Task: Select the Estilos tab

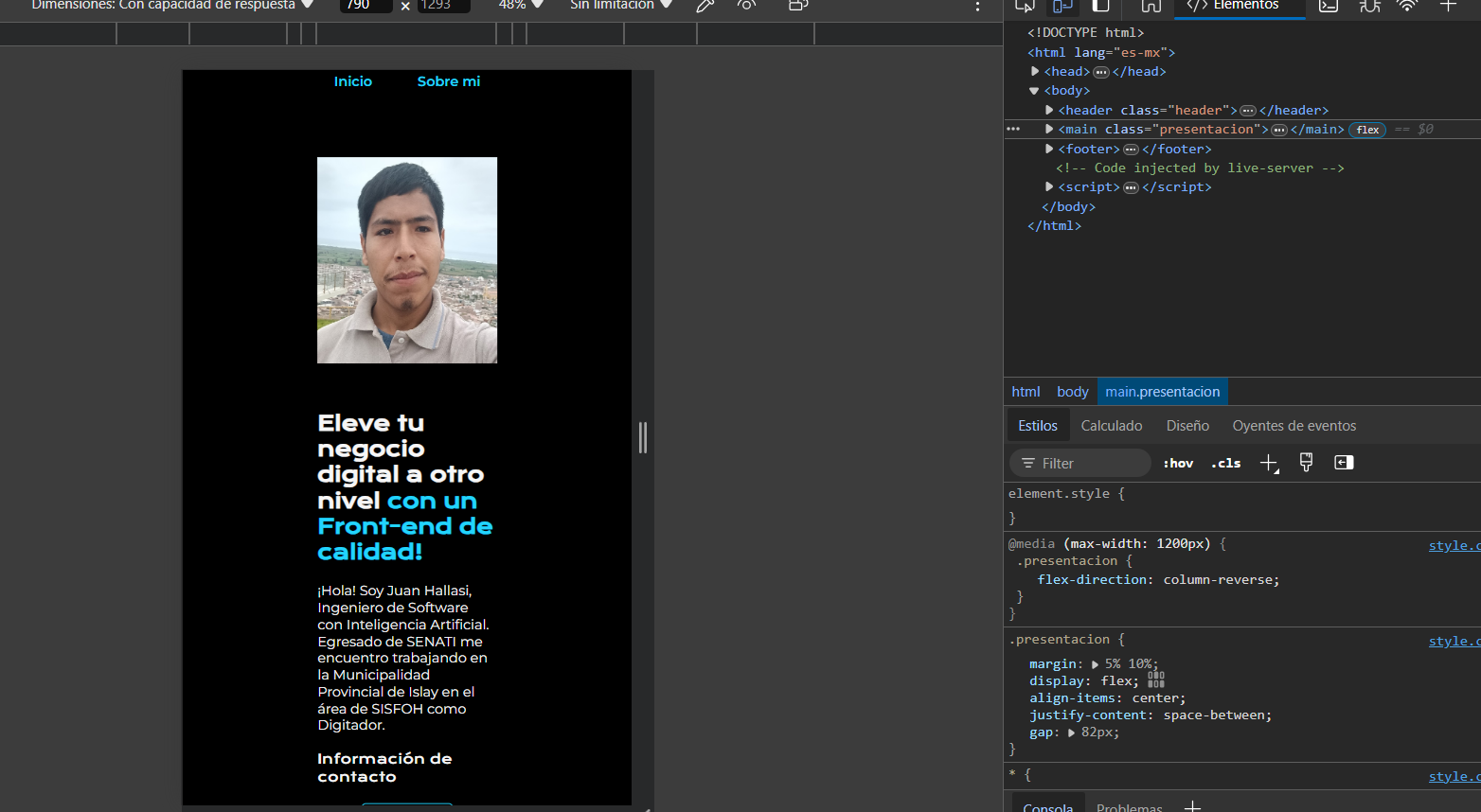Action: click(1038, 426)
